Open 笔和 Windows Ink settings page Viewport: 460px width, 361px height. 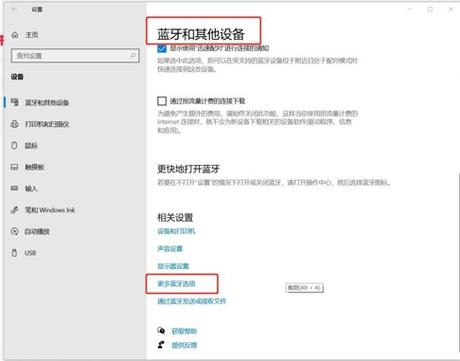click(43, 210)
